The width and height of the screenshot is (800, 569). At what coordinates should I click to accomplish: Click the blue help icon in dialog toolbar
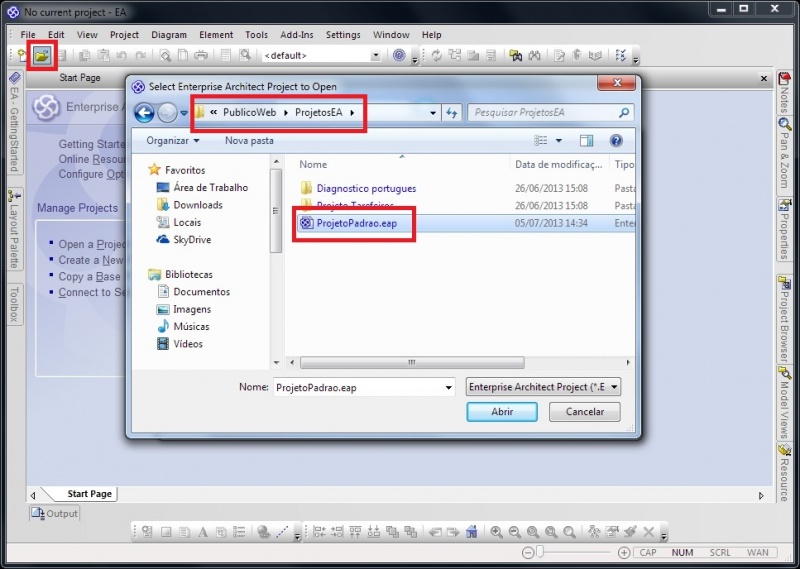(616, 140)
